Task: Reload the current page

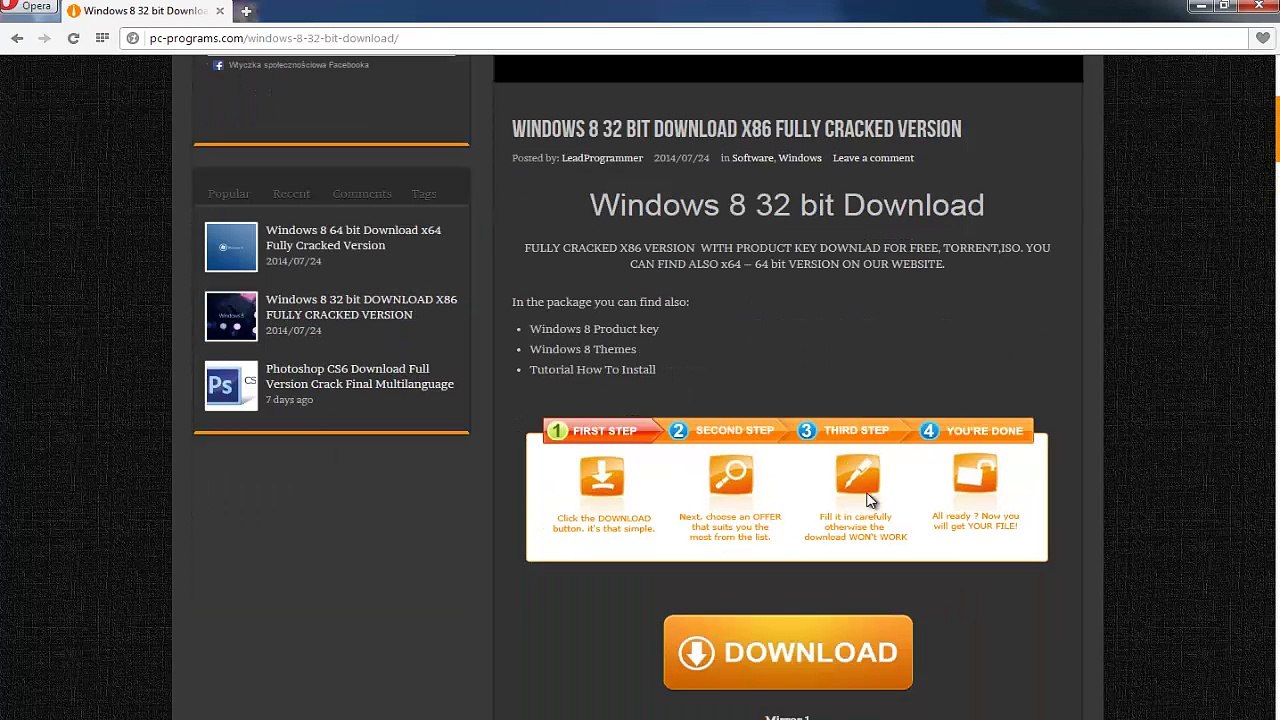Action: click(x=73, y=38)
